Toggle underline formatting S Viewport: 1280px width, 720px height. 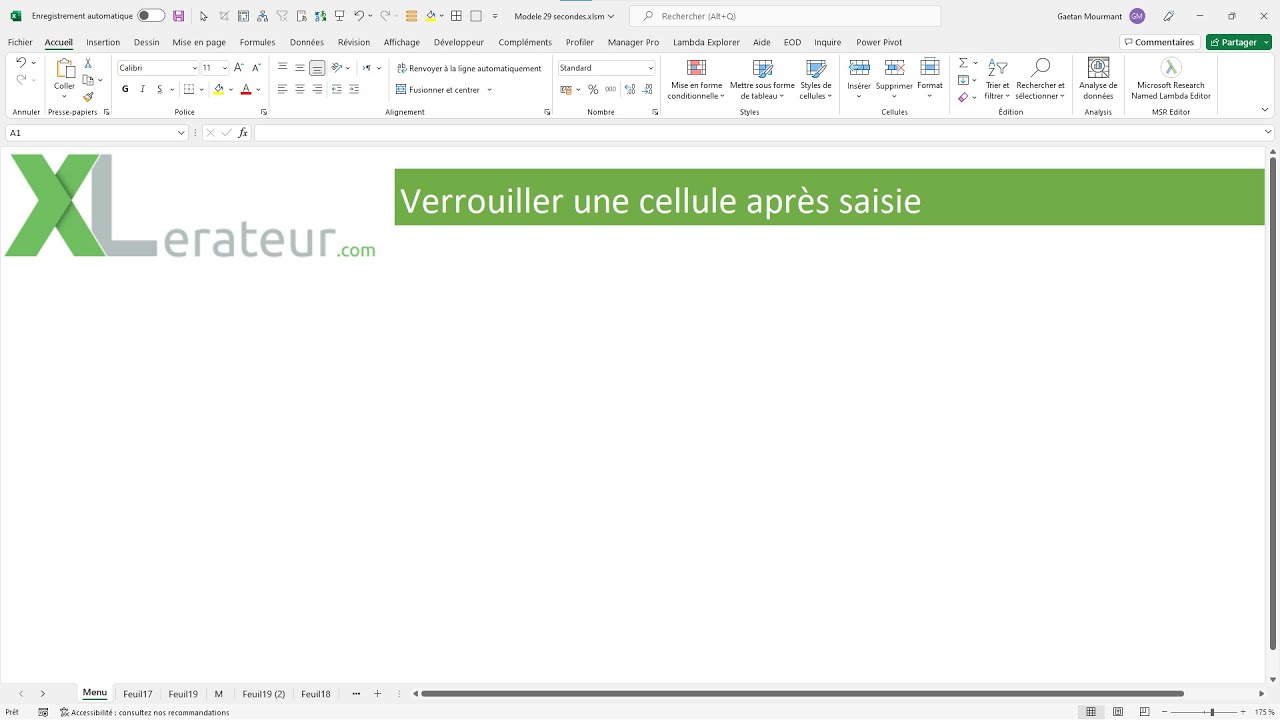[159, 89]
